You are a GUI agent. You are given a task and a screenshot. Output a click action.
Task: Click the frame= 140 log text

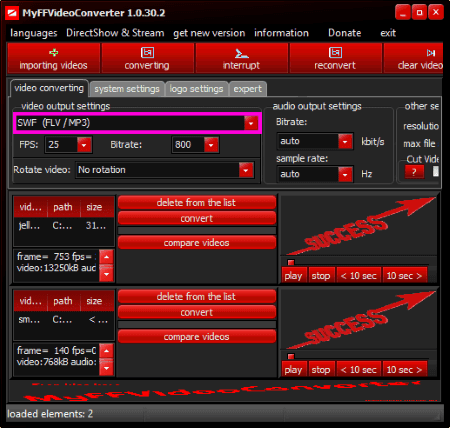click(56, 356)
